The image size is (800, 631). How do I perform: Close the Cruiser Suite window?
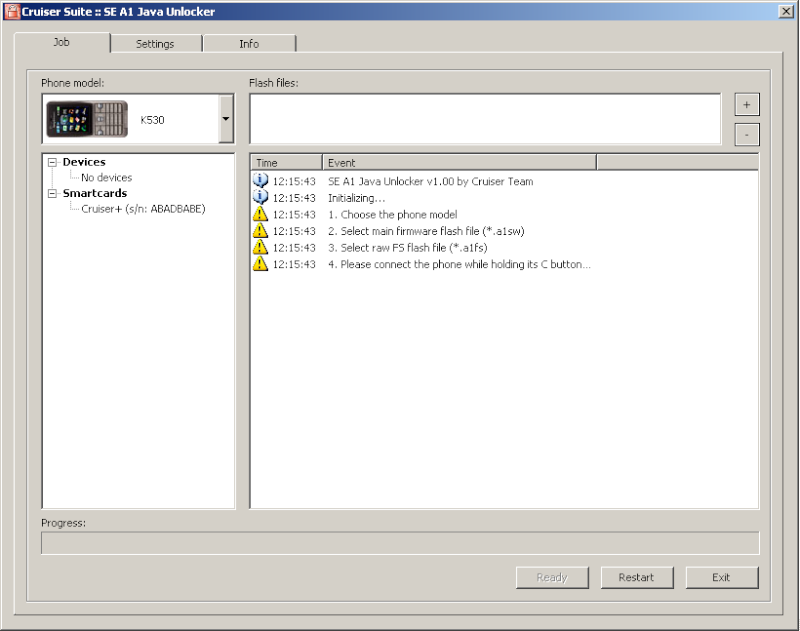click(786, 11)
